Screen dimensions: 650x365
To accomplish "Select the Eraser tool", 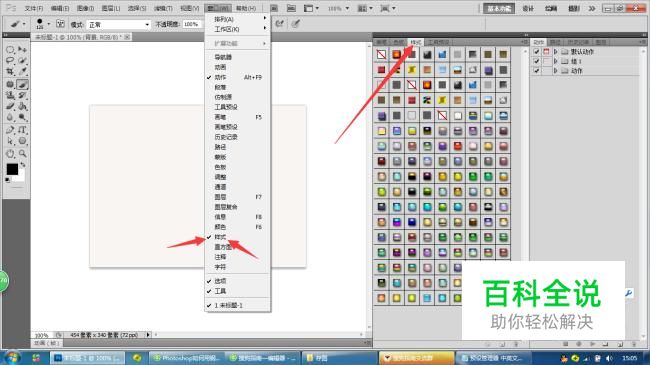I will [10, 107].
